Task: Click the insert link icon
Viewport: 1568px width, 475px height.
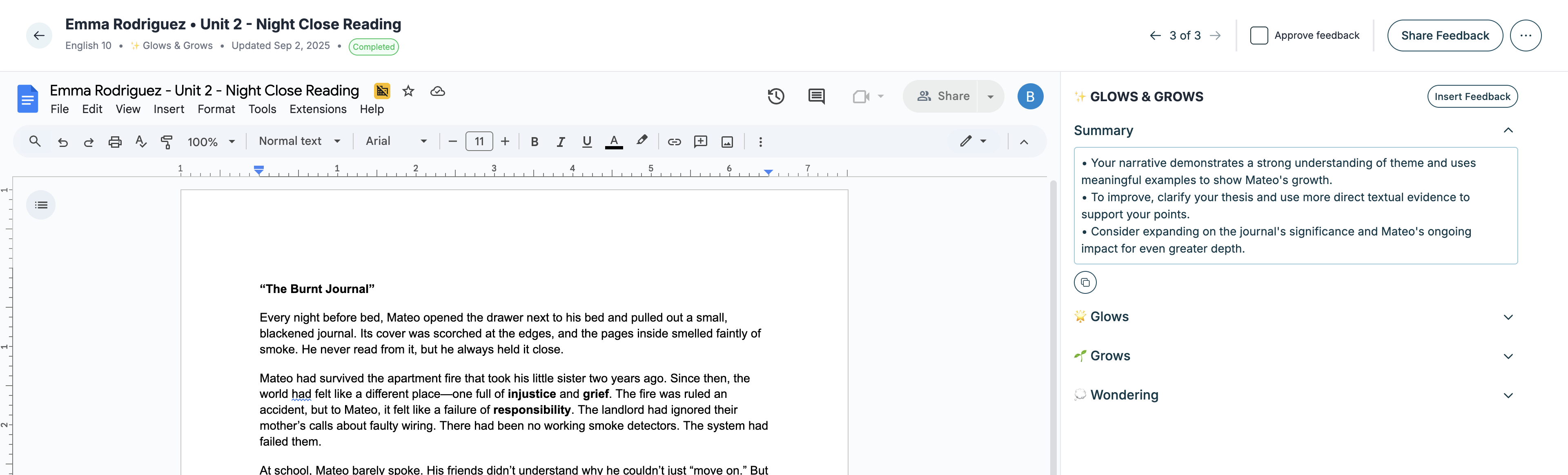Action: (674, 142)
